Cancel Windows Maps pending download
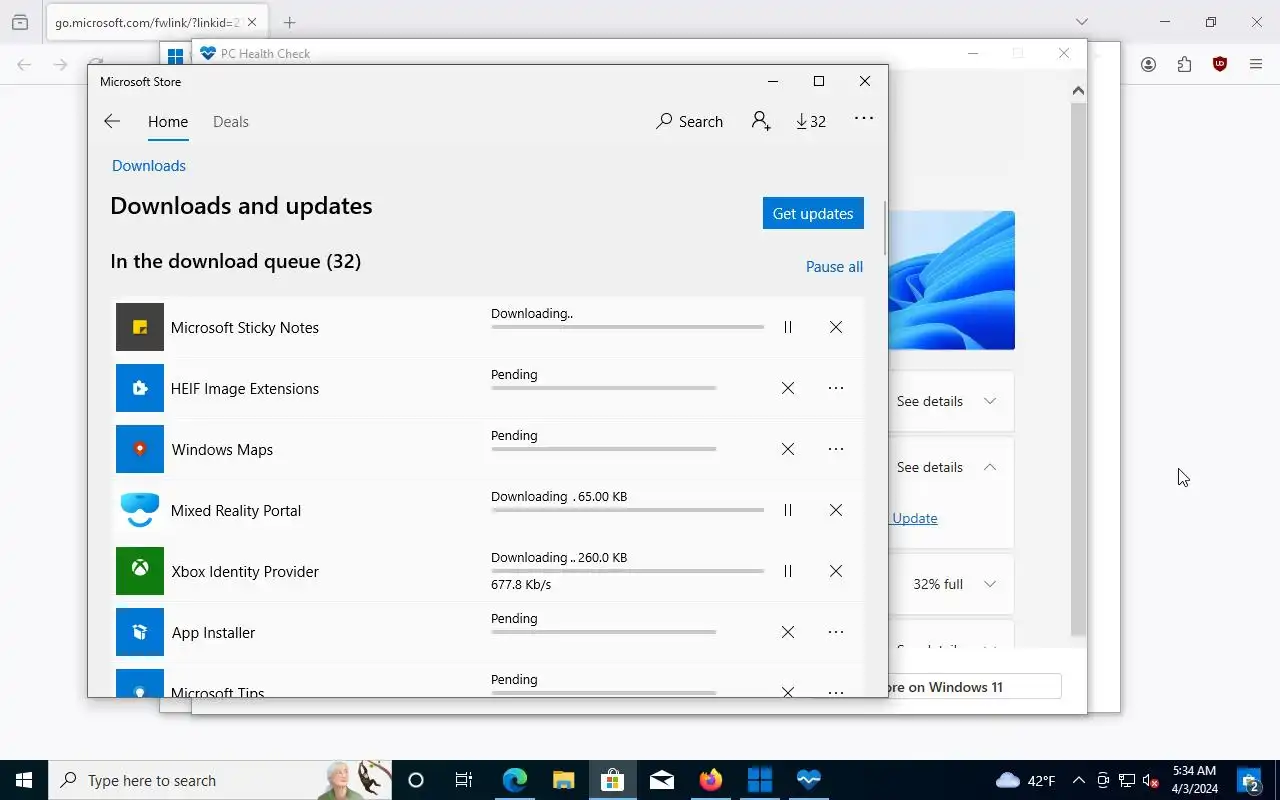Viewport: 1280px width, 800px height. tap(788, 449)
